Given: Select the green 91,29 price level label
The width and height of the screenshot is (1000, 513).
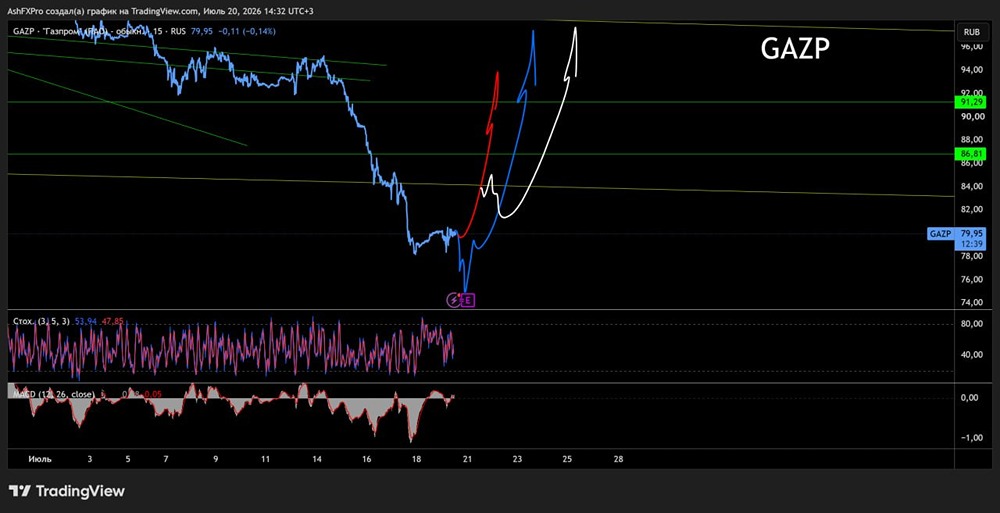Looking at the screenshot, I should point(970,102).
